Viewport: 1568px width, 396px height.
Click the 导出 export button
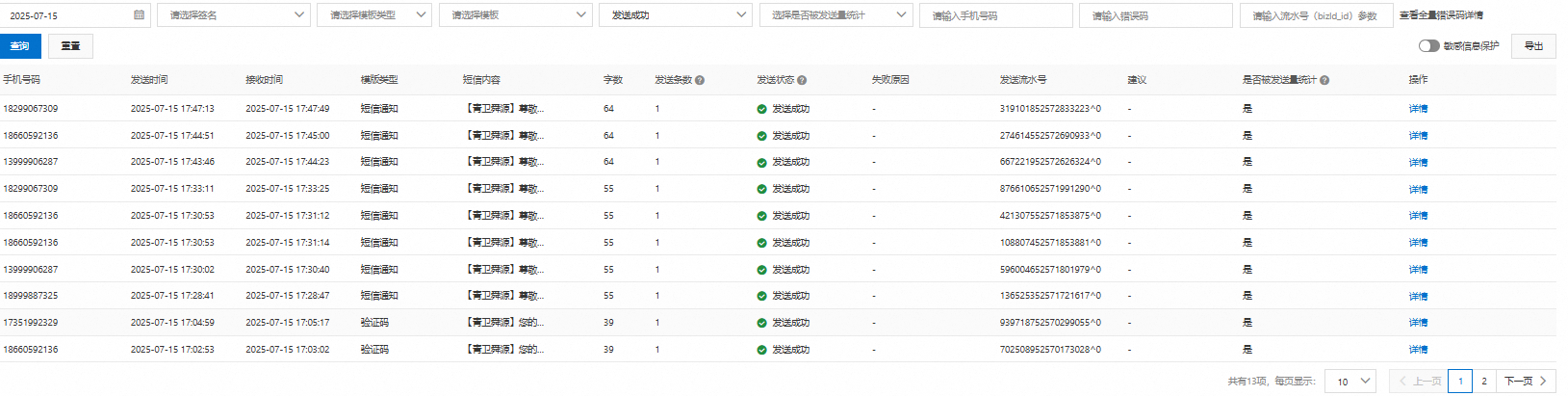(x=1533, y=46)
